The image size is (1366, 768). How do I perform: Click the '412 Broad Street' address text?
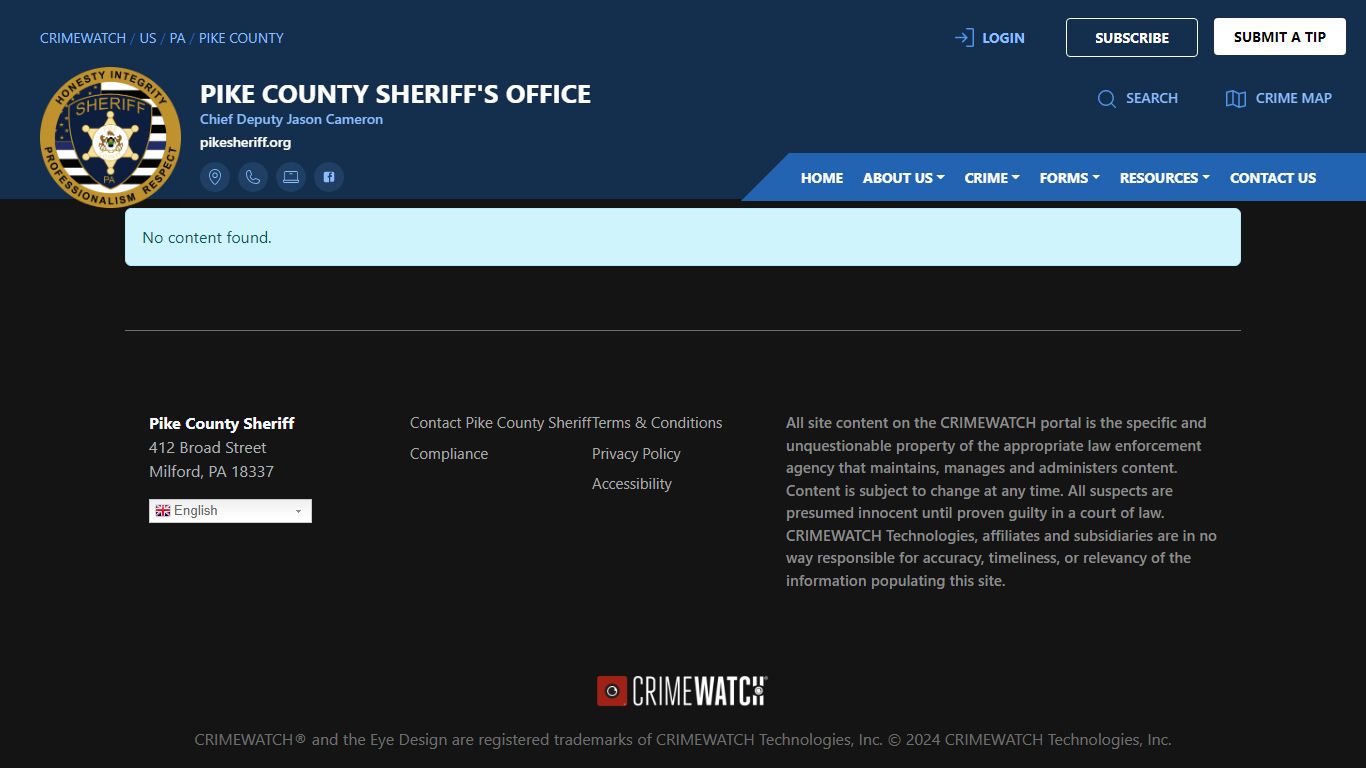pos(208,448)
